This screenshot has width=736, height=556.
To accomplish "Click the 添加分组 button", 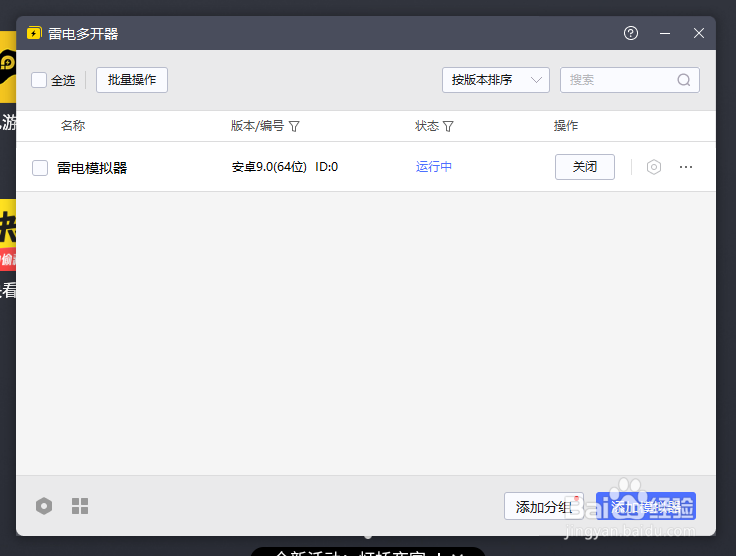I will coord(544,506).
